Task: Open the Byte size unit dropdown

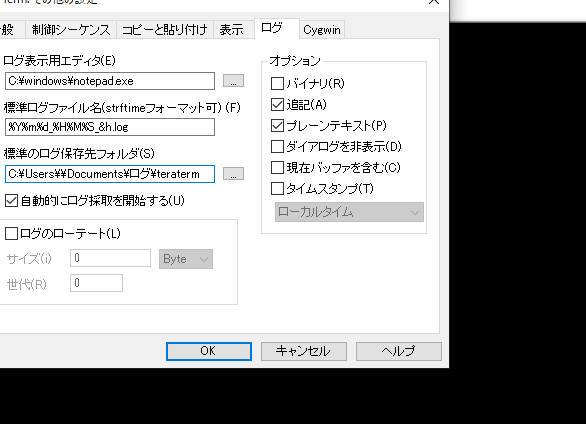Action: tap(186, 259)
